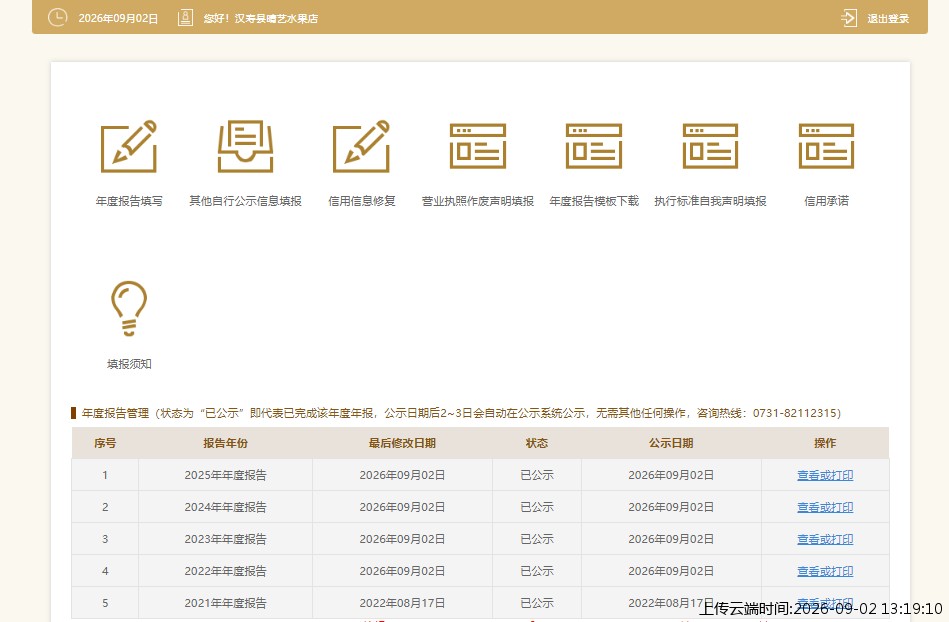Viewport: 949px width, 622px height.
Task: Click 信用信息修复 label
Action: pyautogui.click(x=361, y=201)
